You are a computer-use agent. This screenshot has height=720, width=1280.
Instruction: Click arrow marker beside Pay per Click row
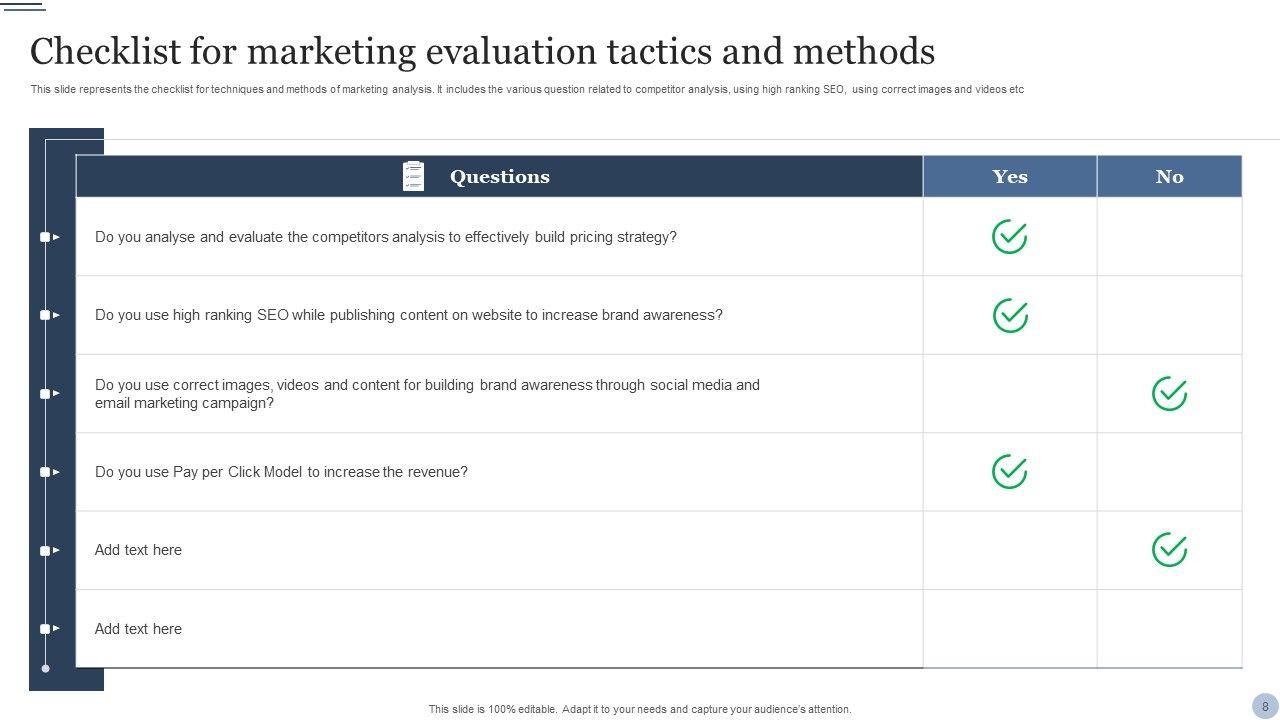(x=49, y=472)
